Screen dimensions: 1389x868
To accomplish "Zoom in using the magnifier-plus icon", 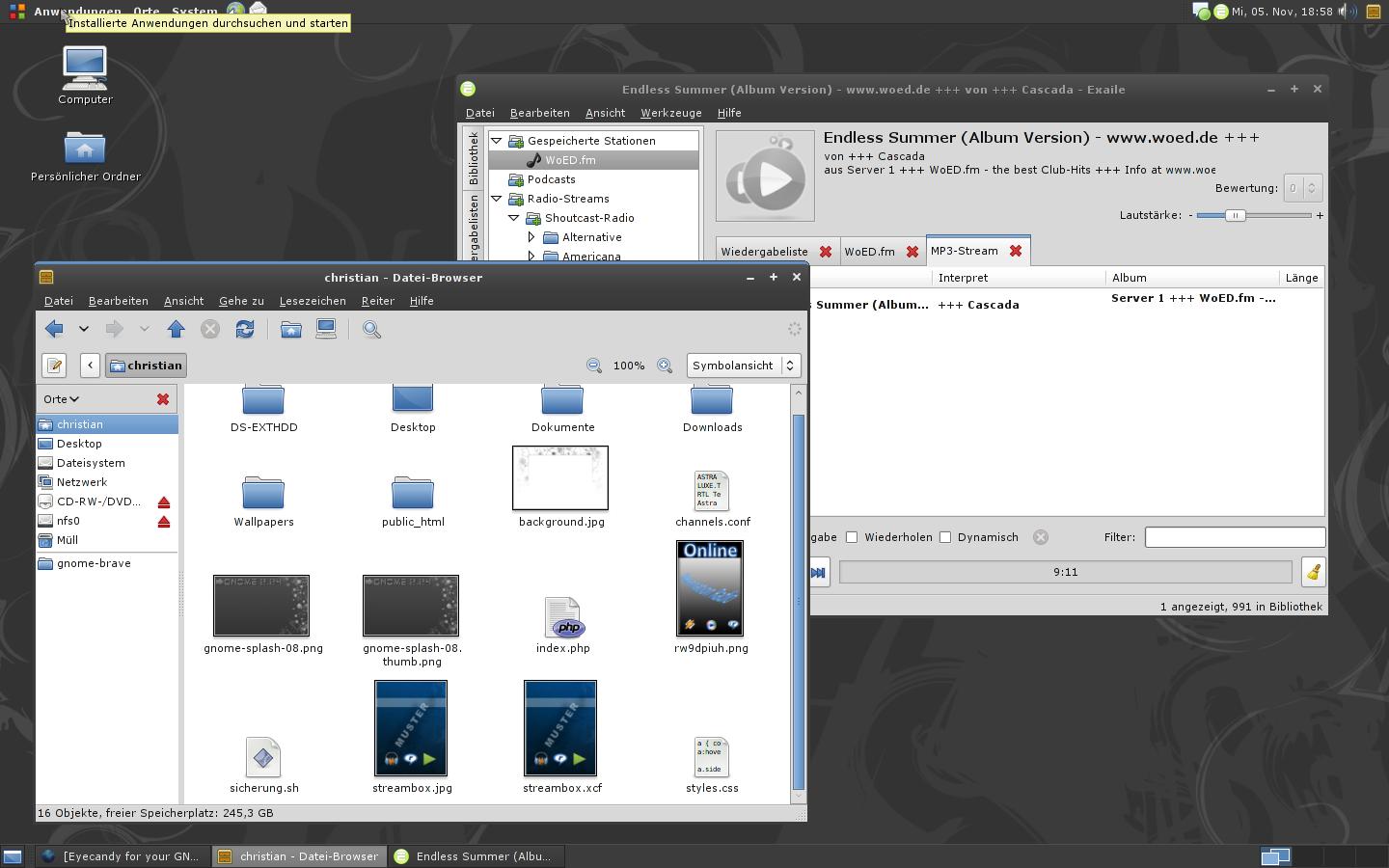I will pos(665,366).
